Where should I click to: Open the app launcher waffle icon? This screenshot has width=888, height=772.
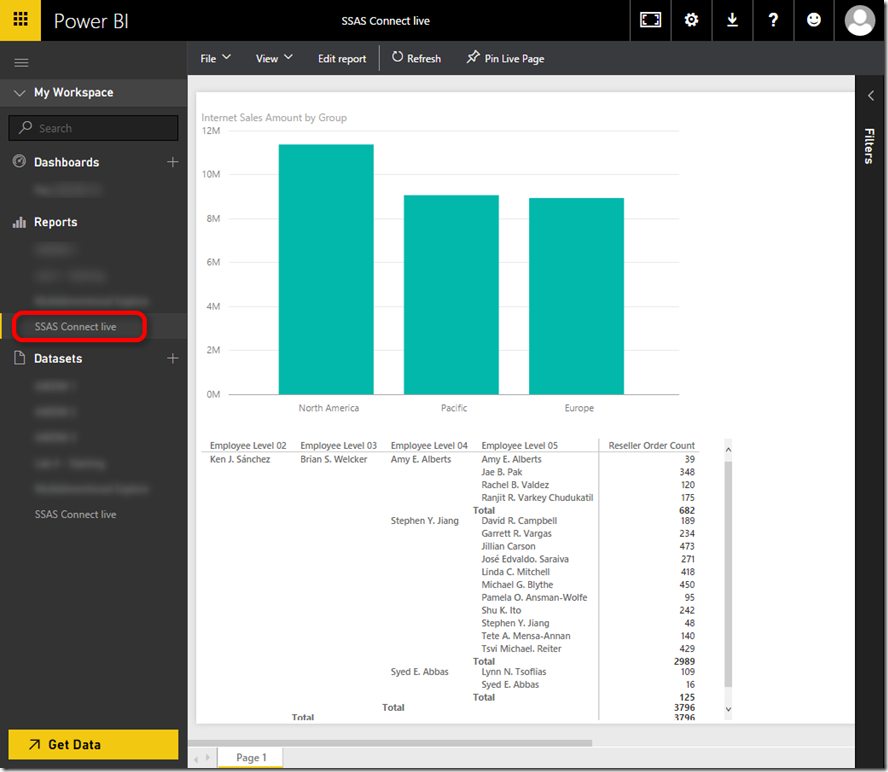[x=20, y=20]
